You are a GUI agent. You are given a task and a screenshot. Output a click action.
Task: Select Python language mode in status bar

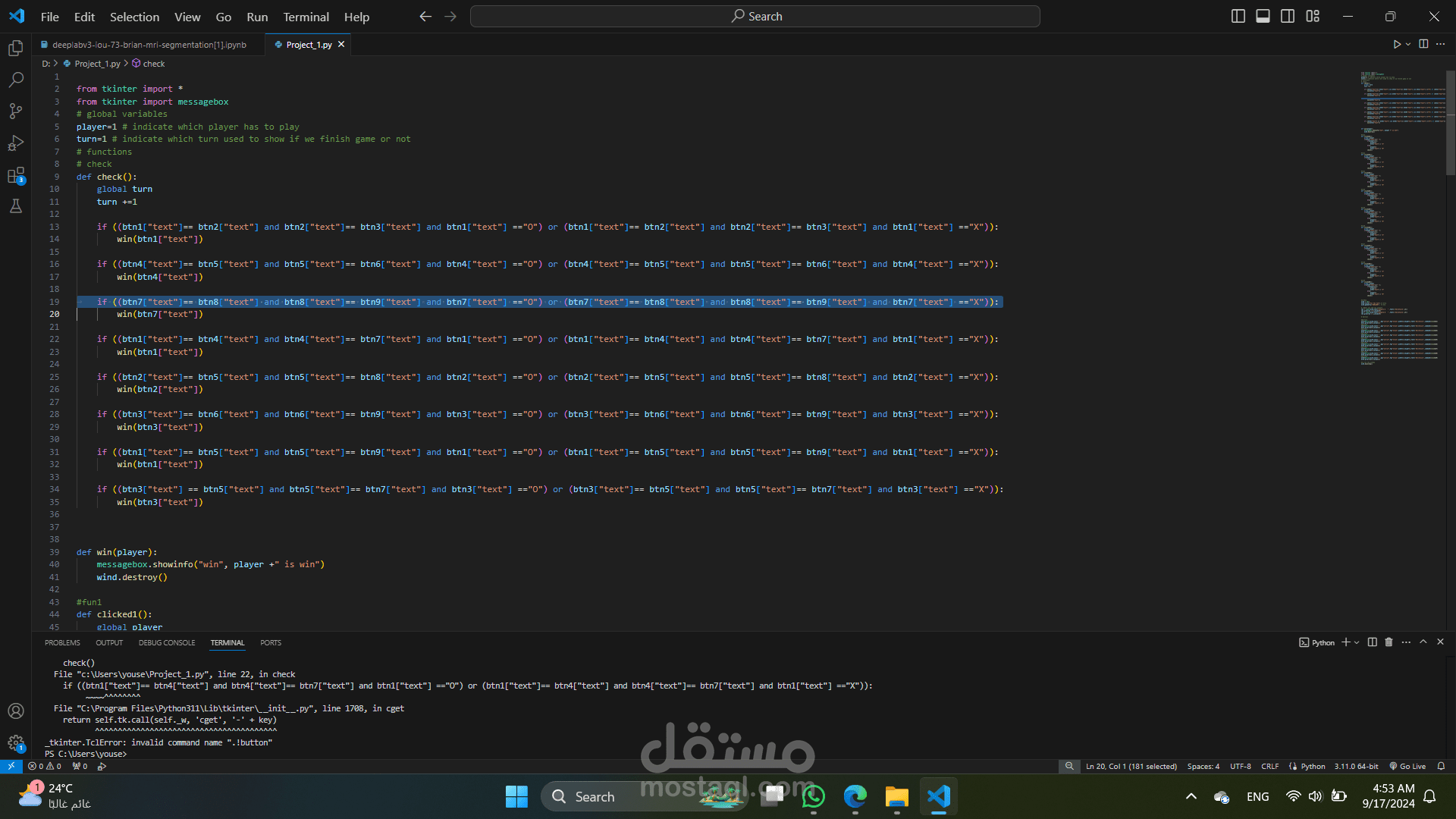pyautogui.click(x=1313, y=766)
